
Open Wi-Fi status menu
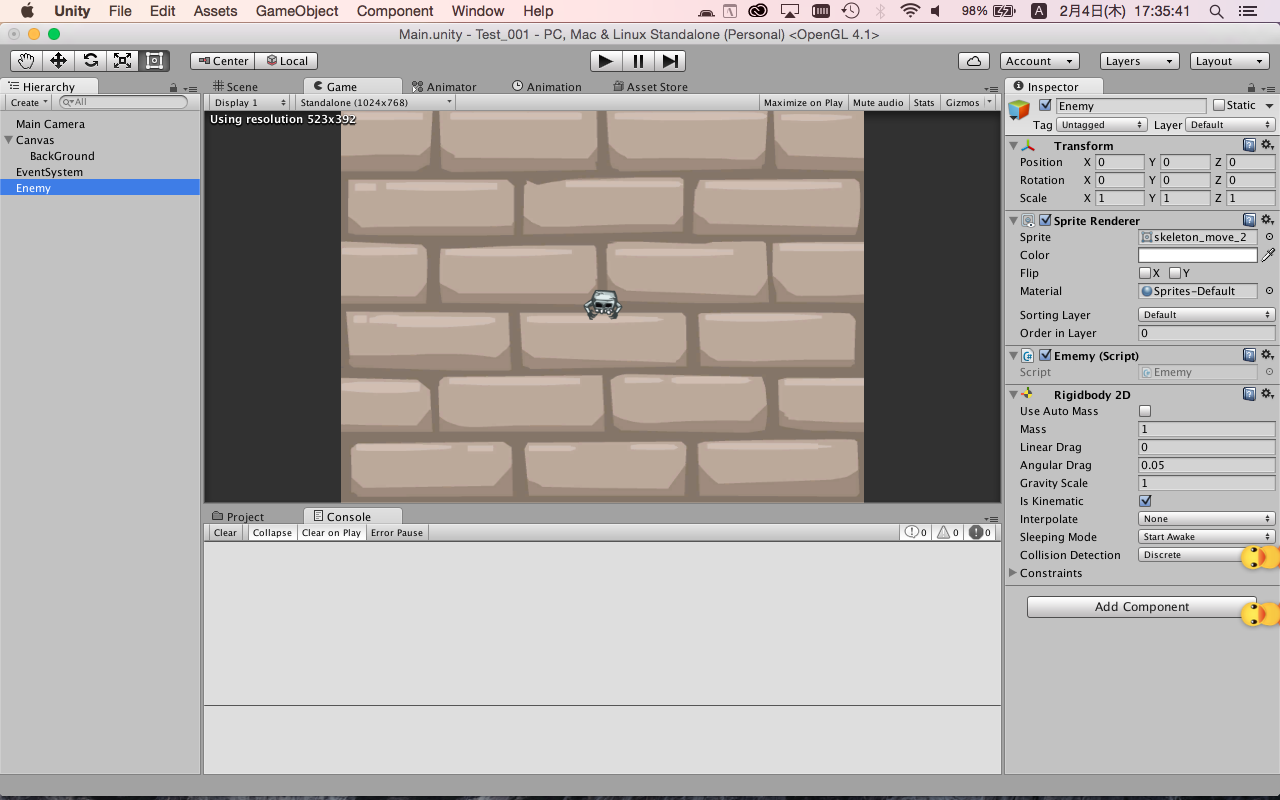point(909,11)
